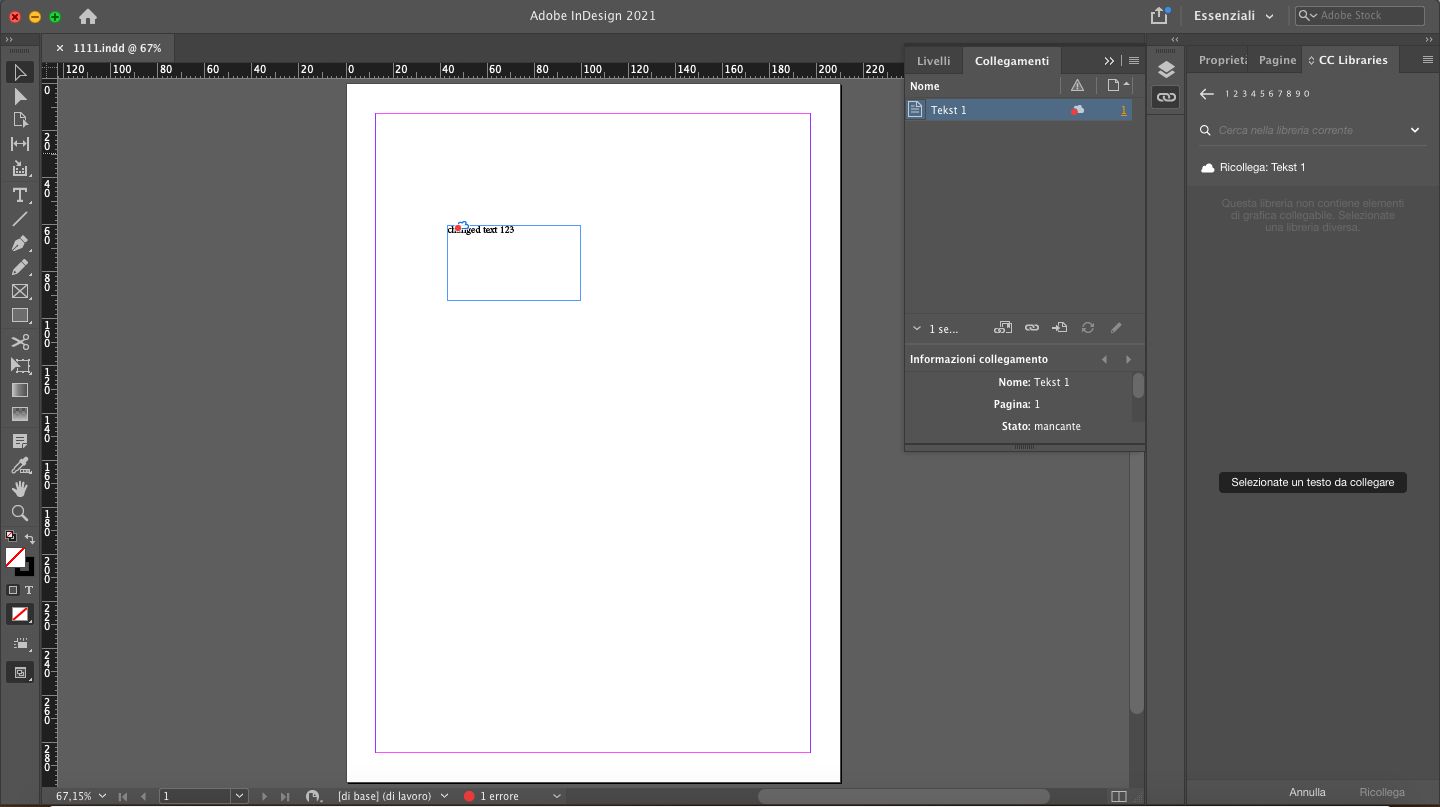Activate the Eyedropper tool
Image resolution: width=1440 pixels, height=807 pixels.
(20, 466)
